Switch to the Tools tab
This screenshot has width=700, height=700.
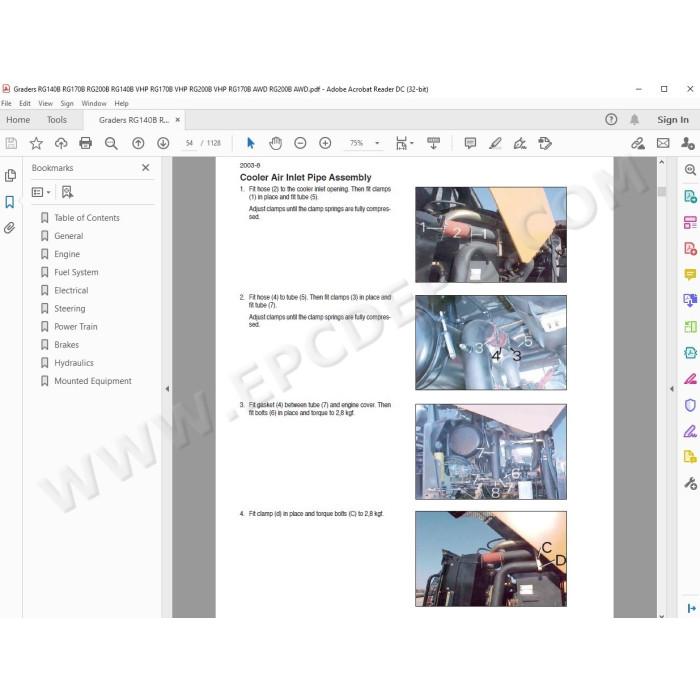point(57,120)
